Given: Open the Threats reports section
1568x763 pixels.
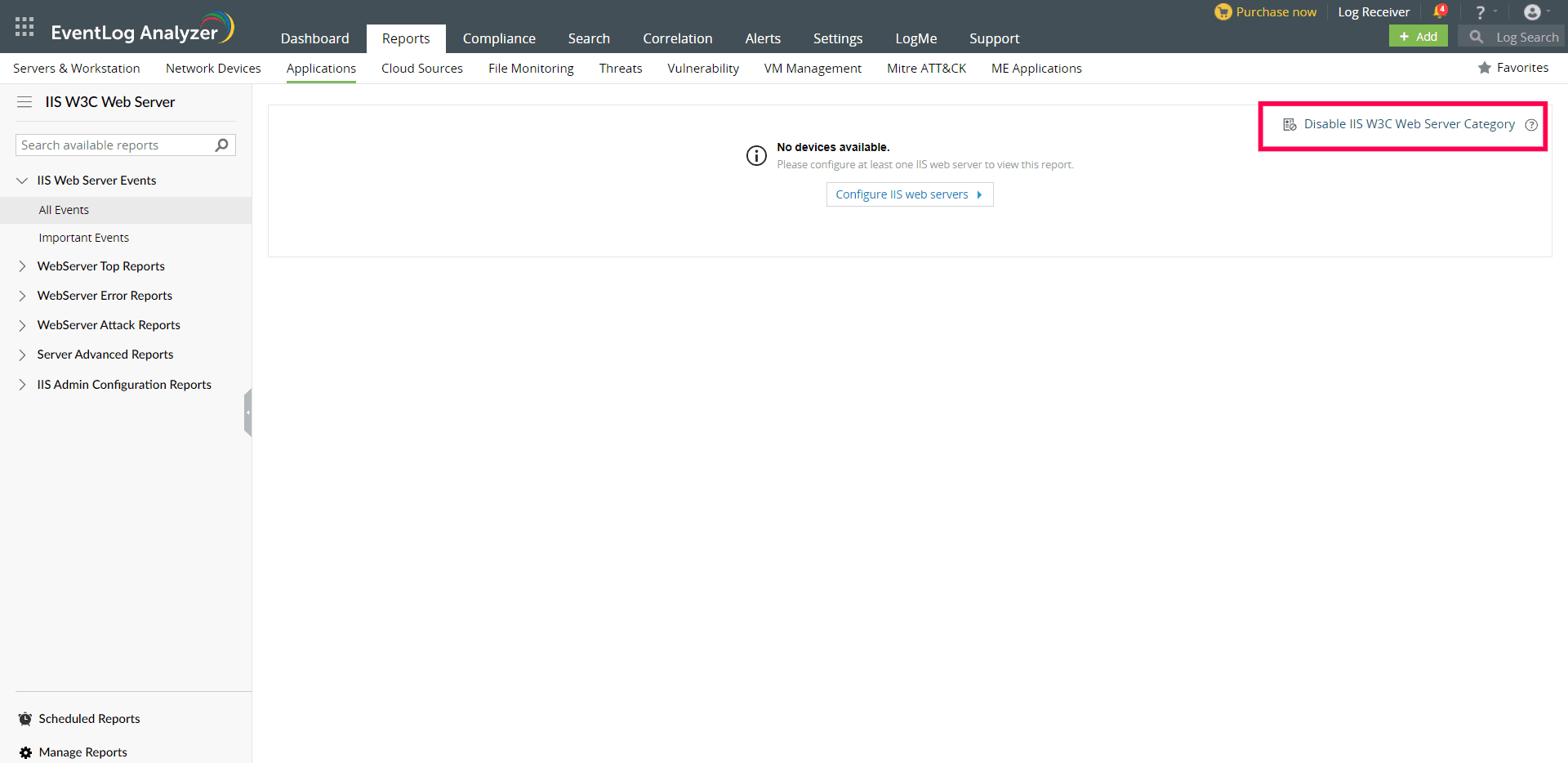Looking at the screenshot, I should point(621,69).
